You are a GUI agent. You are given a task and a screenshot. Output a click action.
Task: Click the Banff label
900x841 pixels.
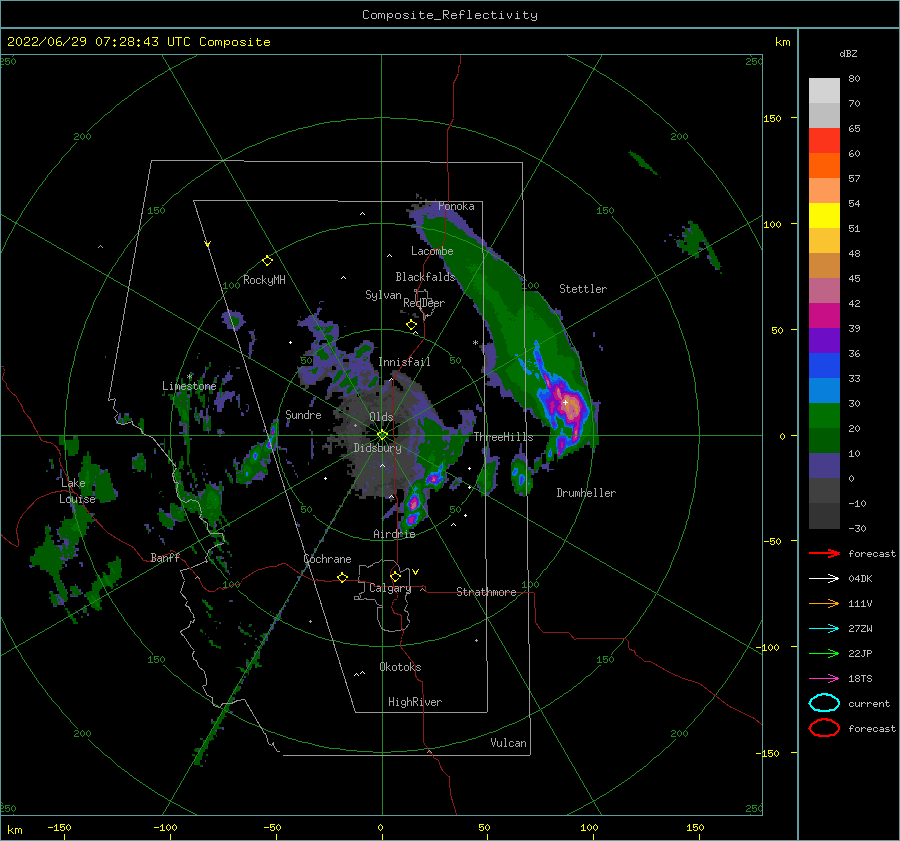coord(165,557)
